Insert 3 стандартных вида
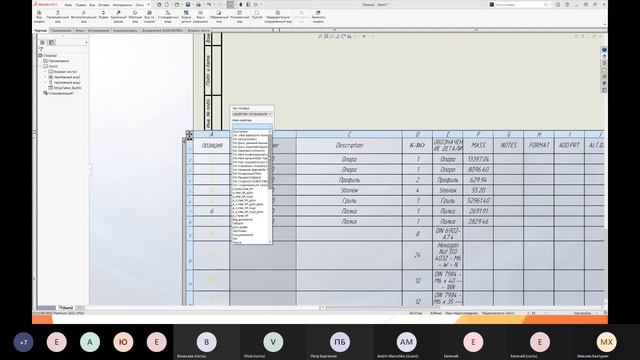Screen dimensions: 640x360 point(168,16)
